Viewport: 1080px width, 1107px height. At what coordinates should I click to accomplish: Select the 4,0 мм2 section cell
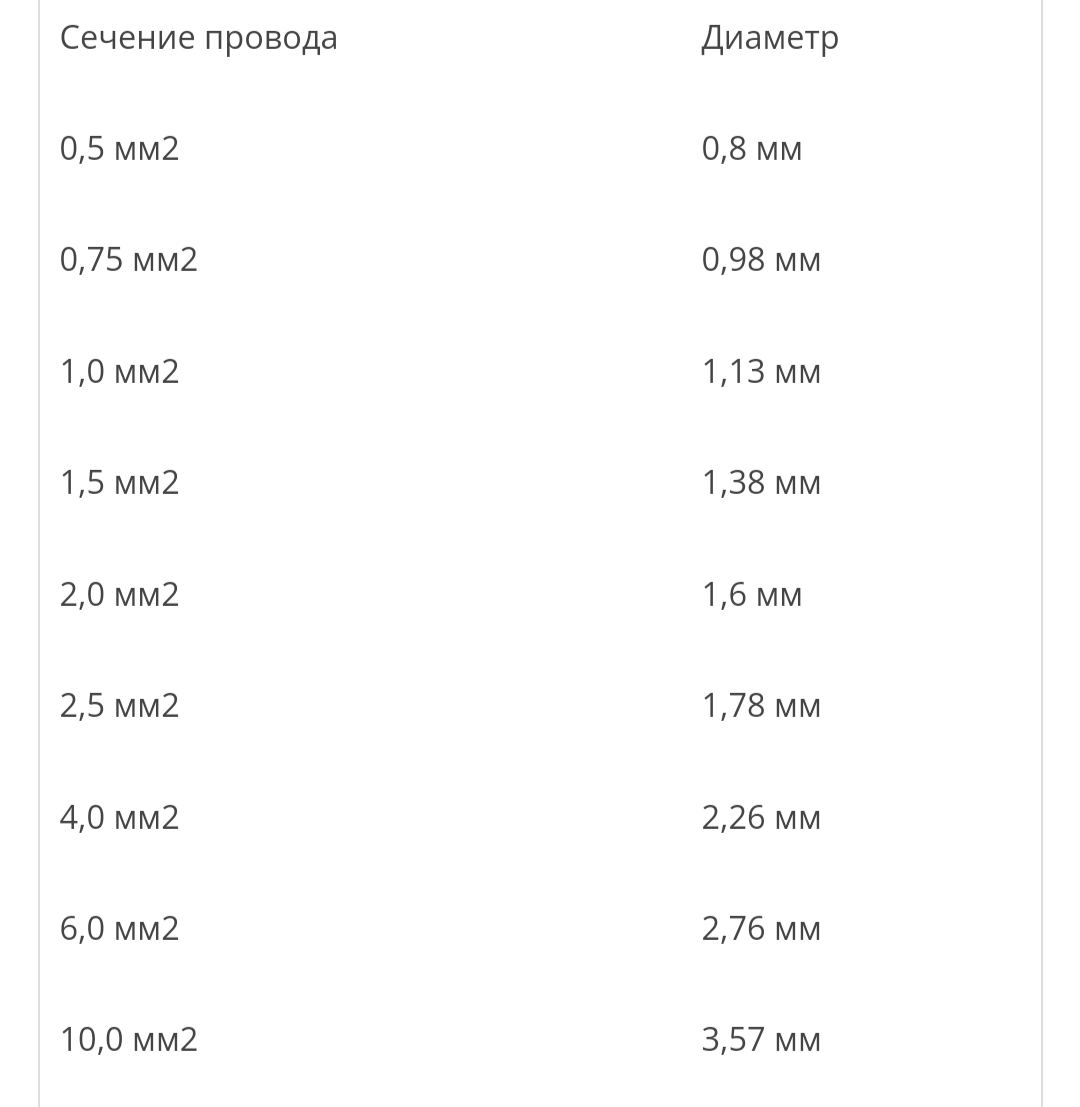click(119, 817)
